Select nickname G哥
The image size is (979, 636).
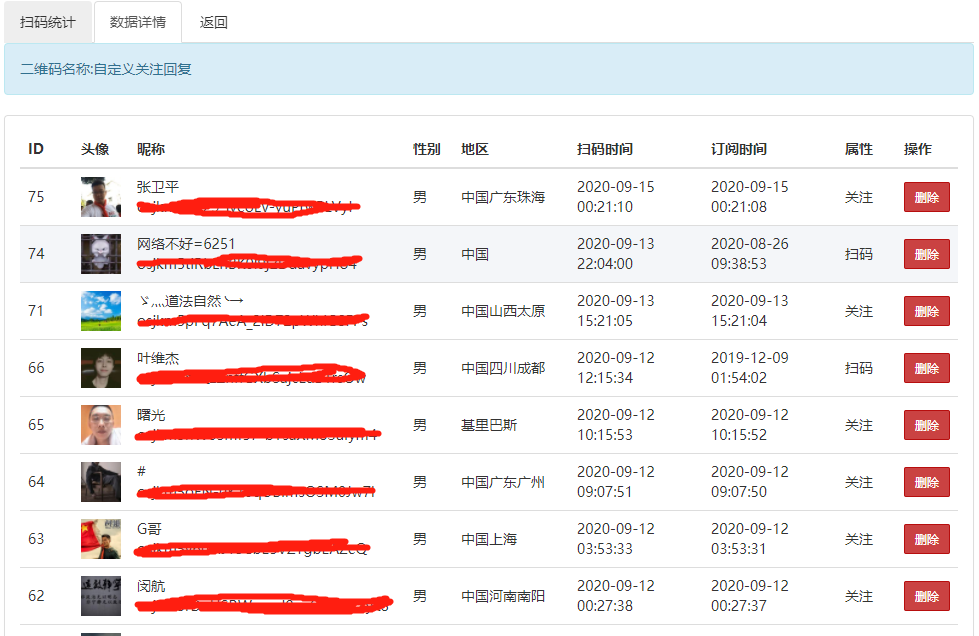pyautogui.click(x=149, y=529)
